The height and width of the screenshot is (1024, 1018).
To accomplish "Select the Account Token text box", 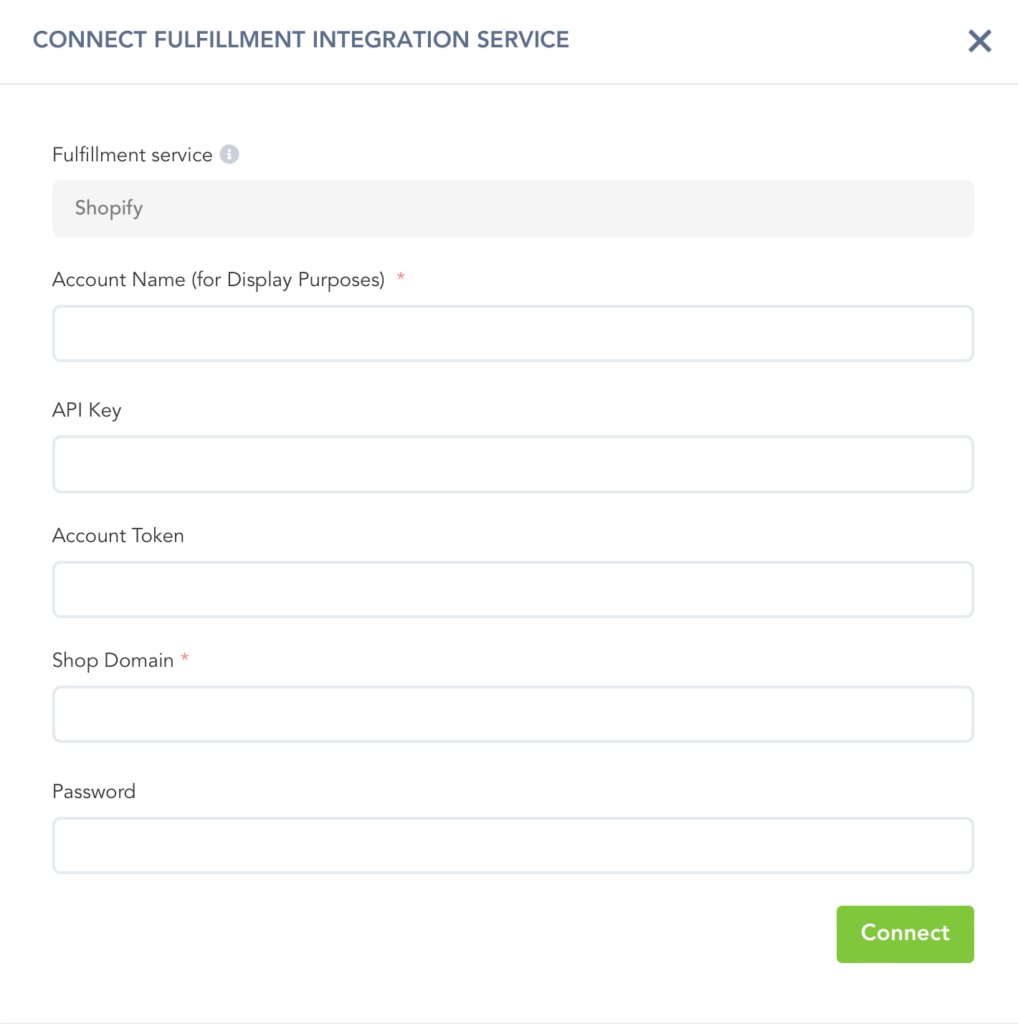I will pyautogui.click(x=512, y=589).
